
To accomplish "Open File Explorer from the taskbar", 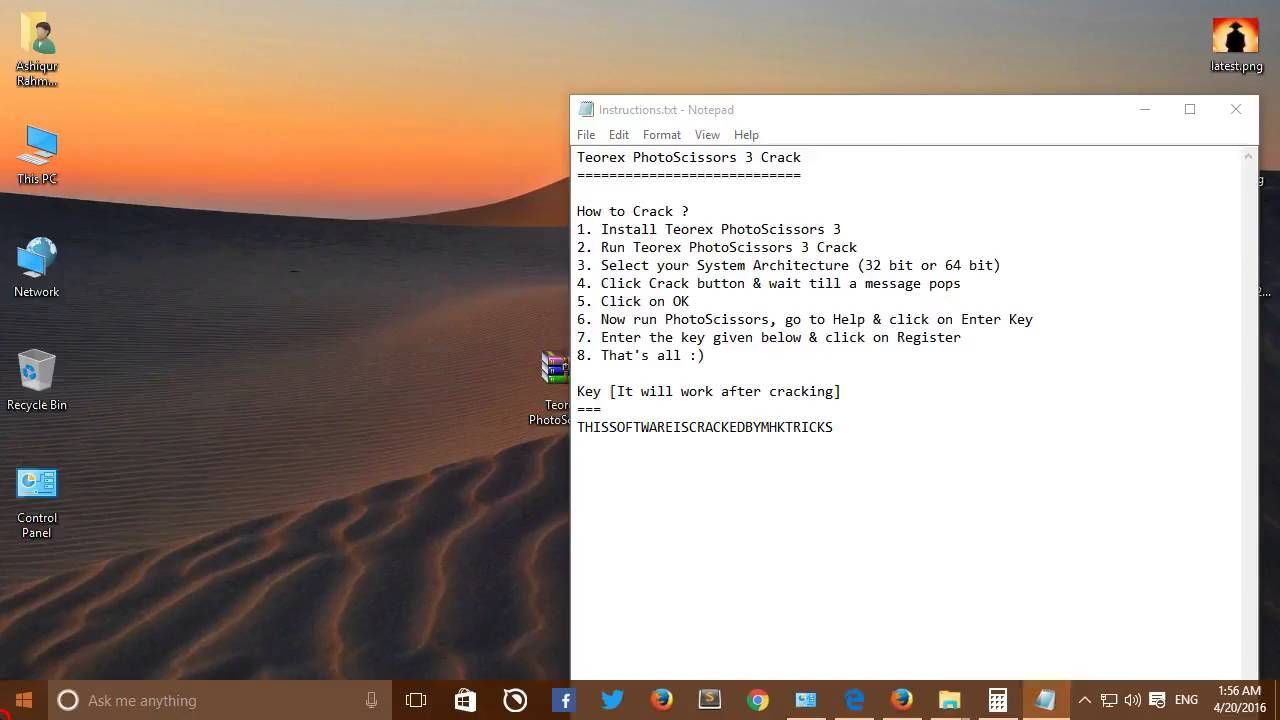I will (950, 700).
